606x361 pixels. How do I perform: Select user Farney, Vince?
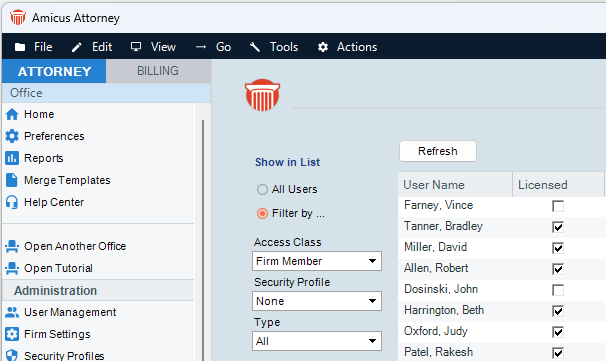(x=439, y=205)
